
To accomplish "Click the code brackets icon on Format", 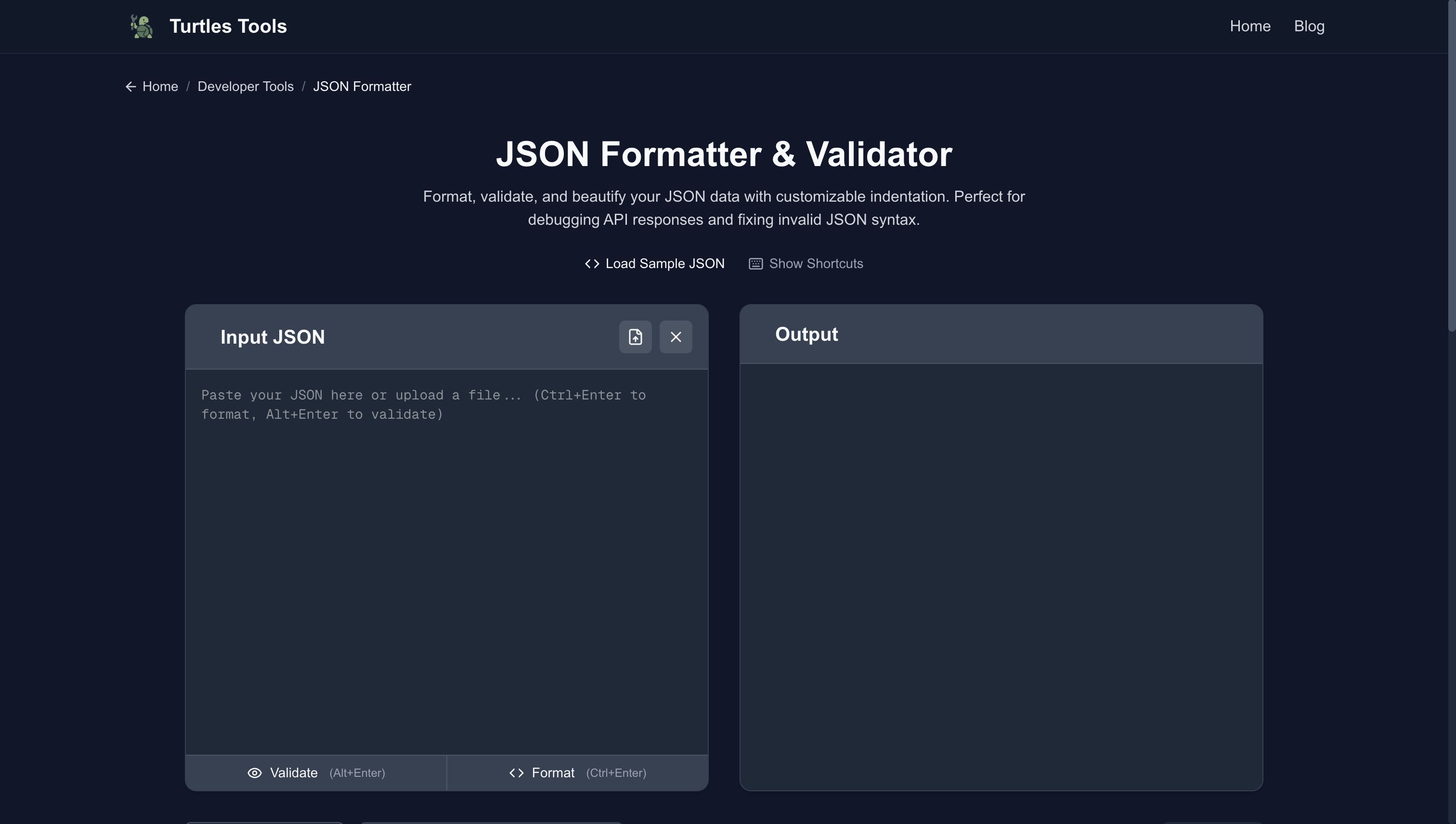I will tap(516, 773).
